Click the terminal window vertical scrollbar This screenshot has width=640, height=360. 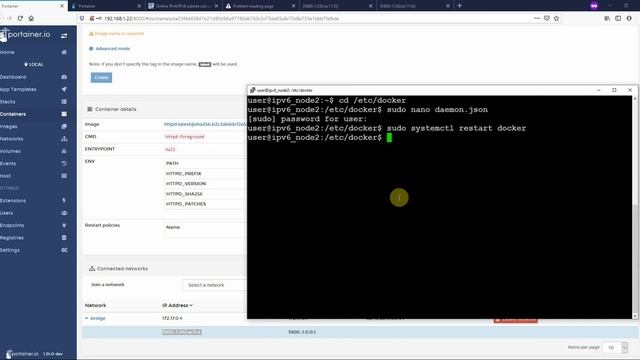pyautogui.click(x=635, y=207)
